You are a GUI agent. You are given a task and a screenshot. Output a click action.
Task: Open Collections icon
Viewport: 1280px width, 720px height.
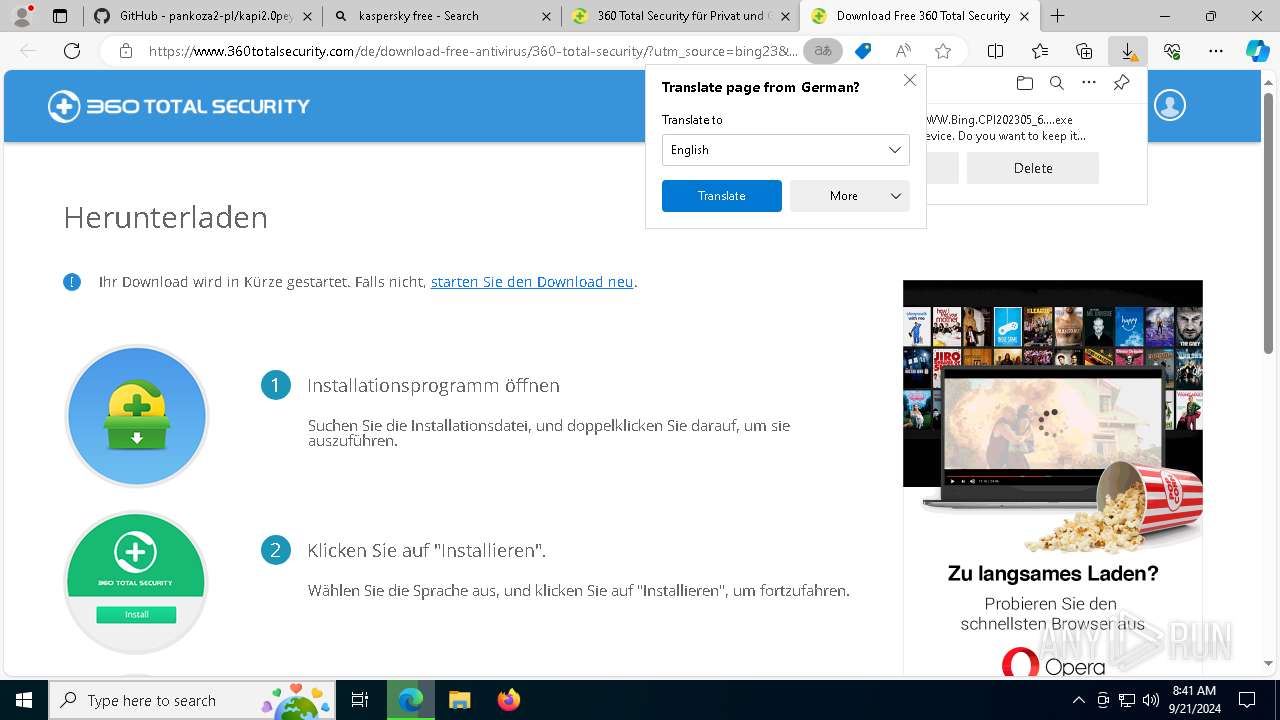[1084, 51]
